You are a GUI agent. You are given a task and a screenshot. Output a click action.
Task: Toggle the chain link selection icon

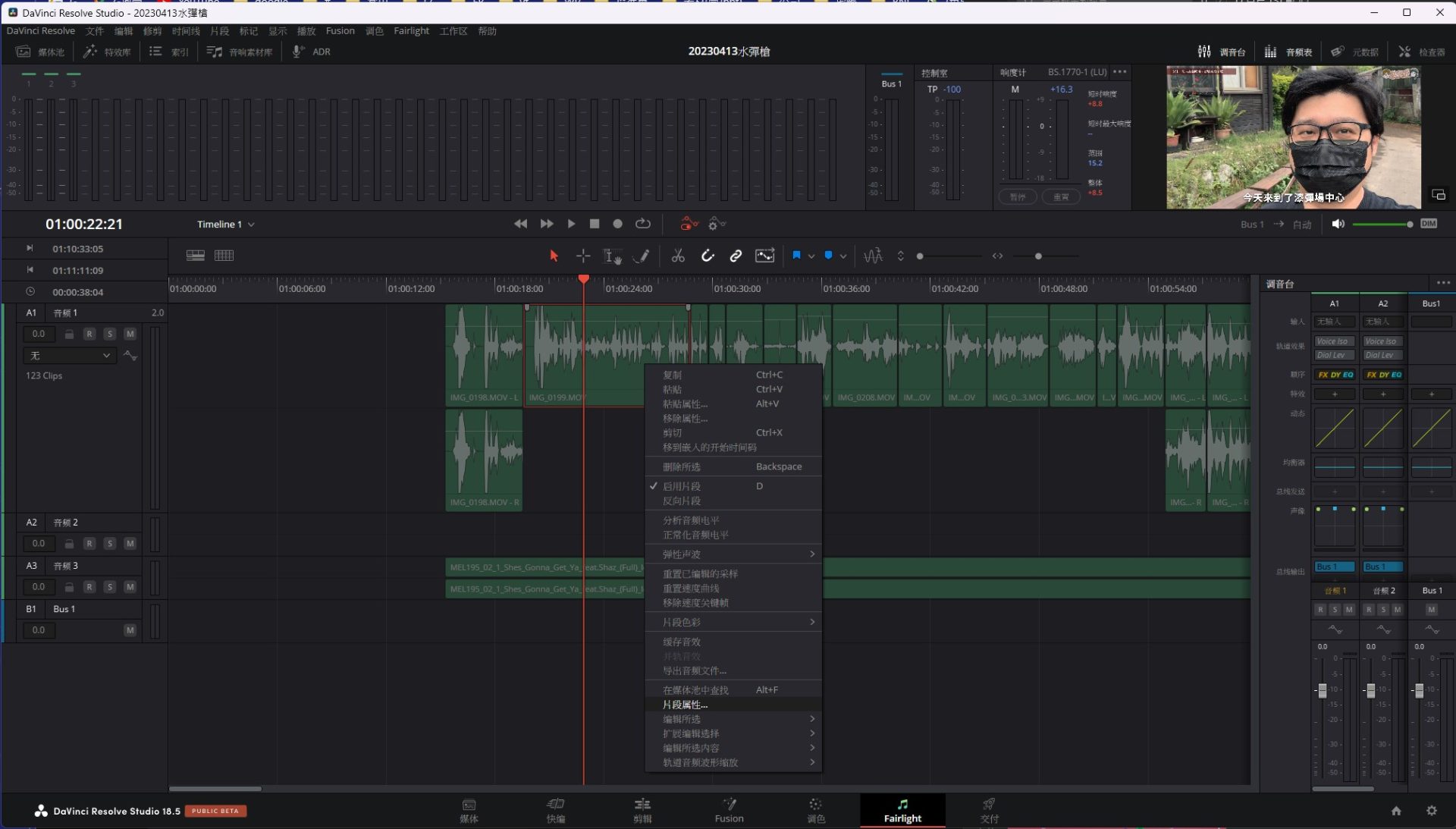(x=736, y=256)
